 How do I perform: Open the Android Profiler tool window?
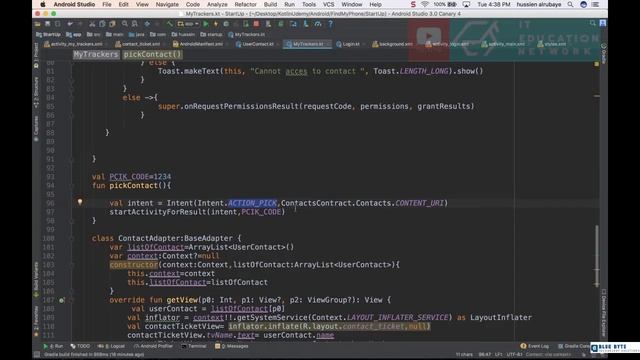[x=153, y=346]
